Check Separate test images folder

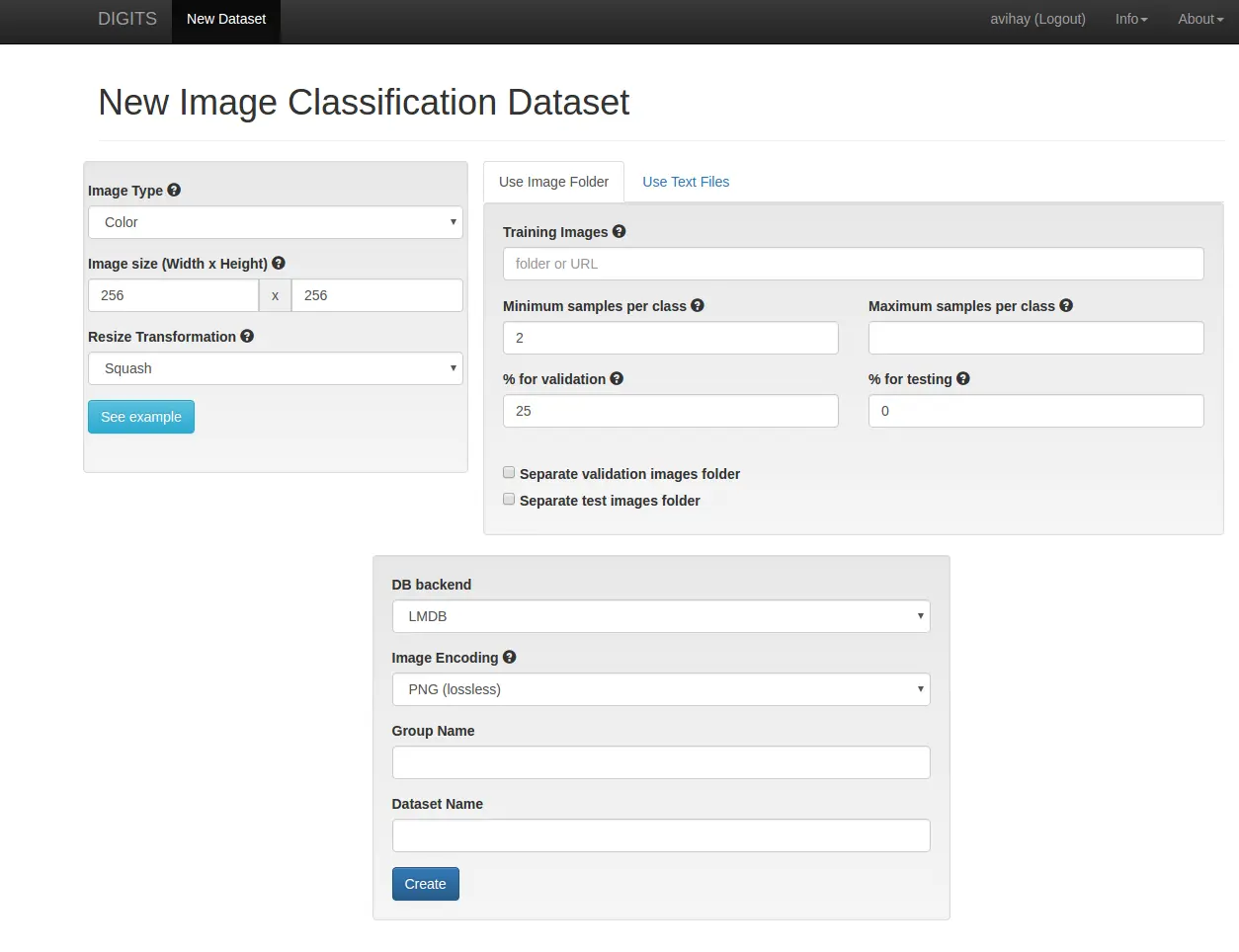[x=509, y=500]
